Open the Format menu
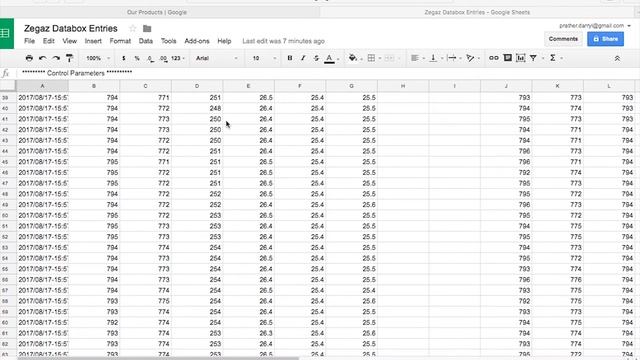The width and height of the screenshot is (640, 360). tap(120, 41)
